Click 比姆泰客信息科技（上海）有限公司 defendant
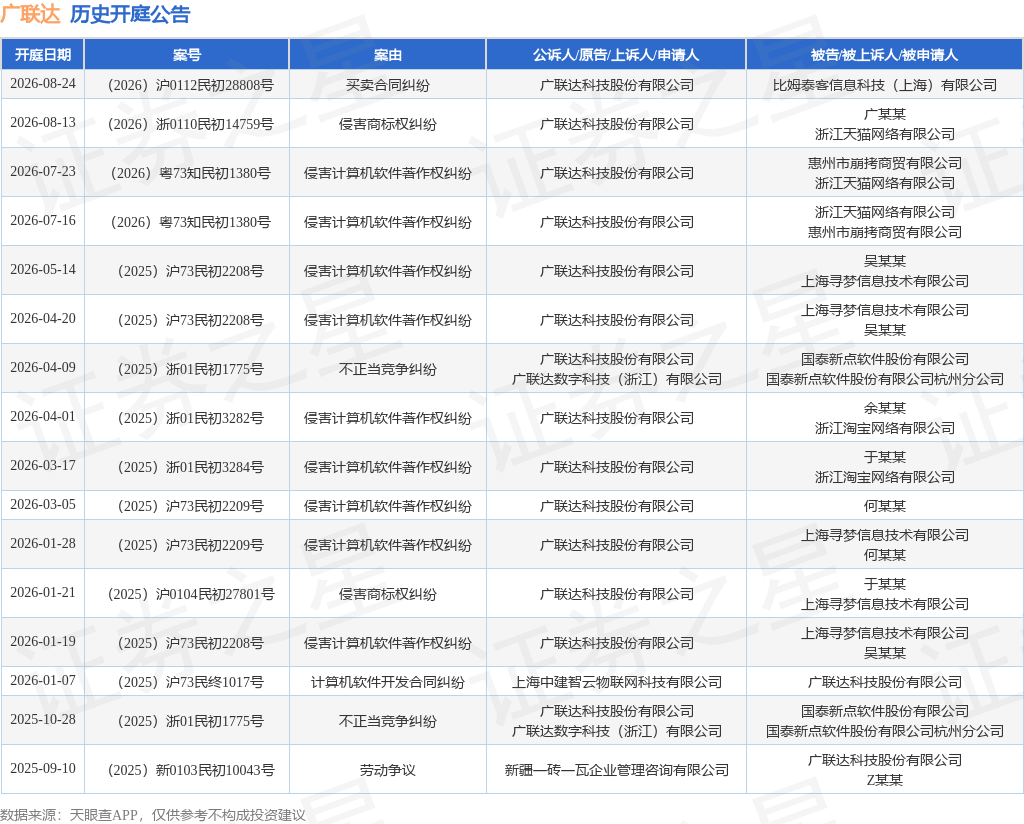Viewport: 1024px width, 824px height. click(885, 85)
